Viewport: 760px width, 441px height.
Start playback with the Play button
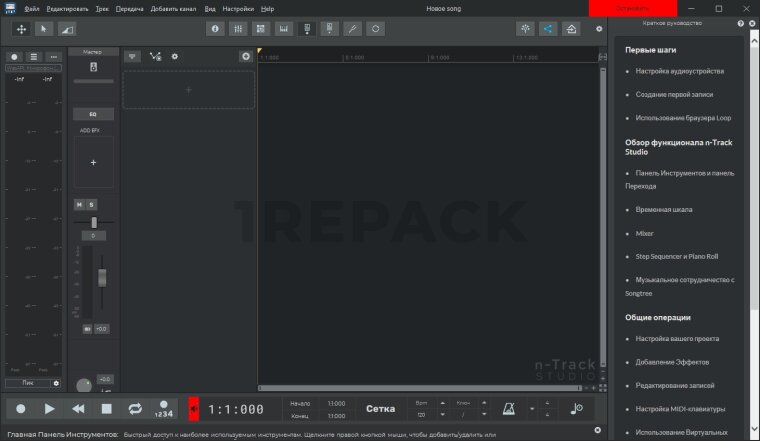click(49, 409)
